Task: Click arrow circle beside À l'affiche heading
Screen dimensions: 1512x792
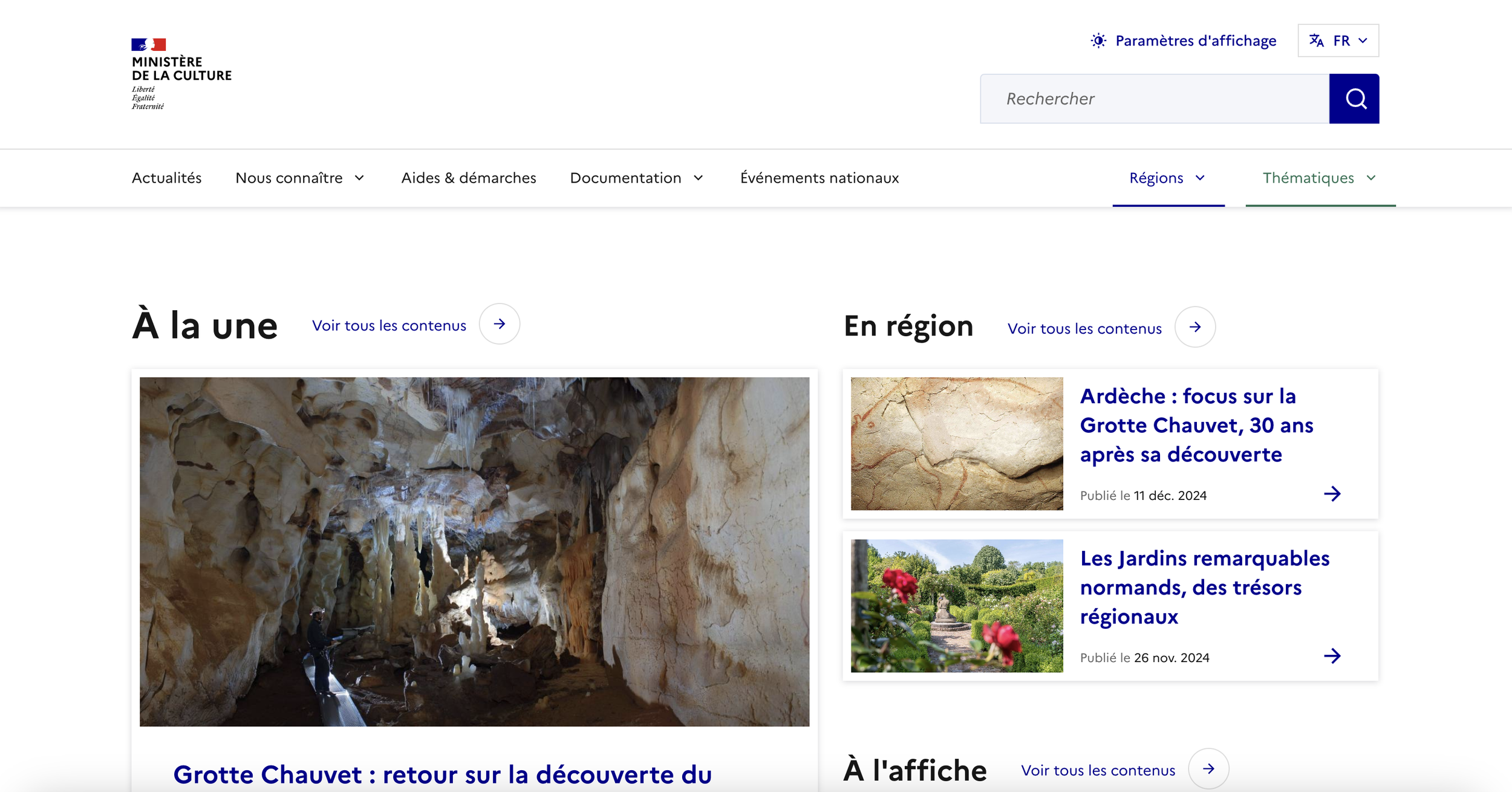Action: [x=1208, y=769]
